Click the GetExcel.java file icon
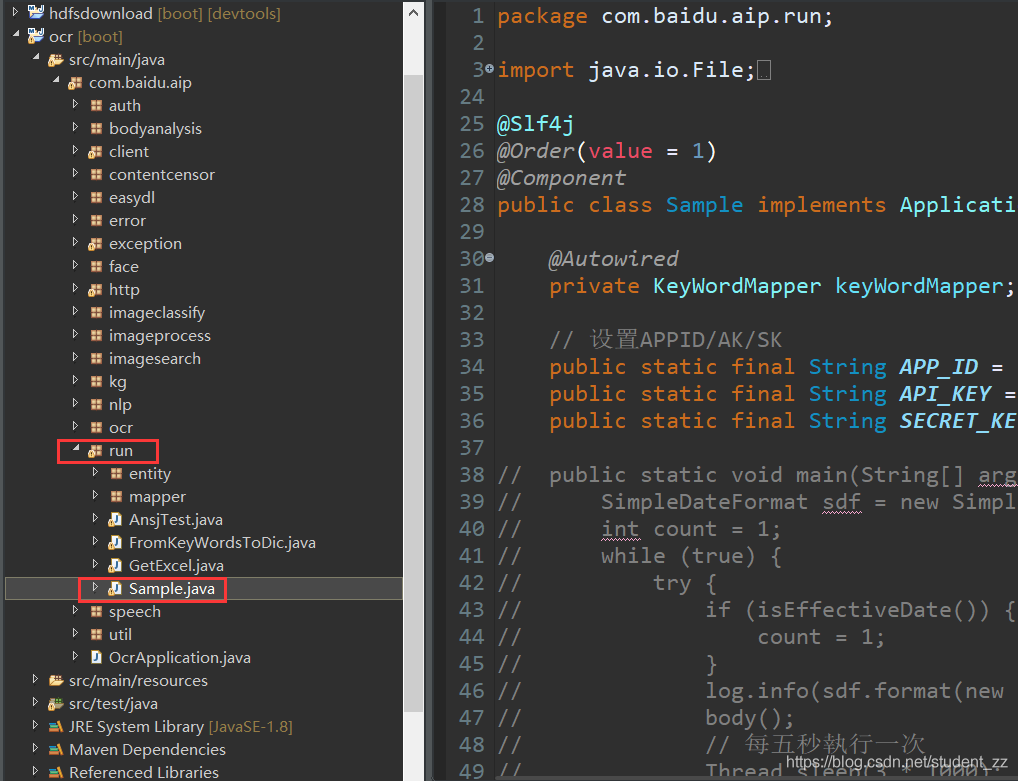The width and height of the screenshot is (1018, 781). click(x=115, y=565)
